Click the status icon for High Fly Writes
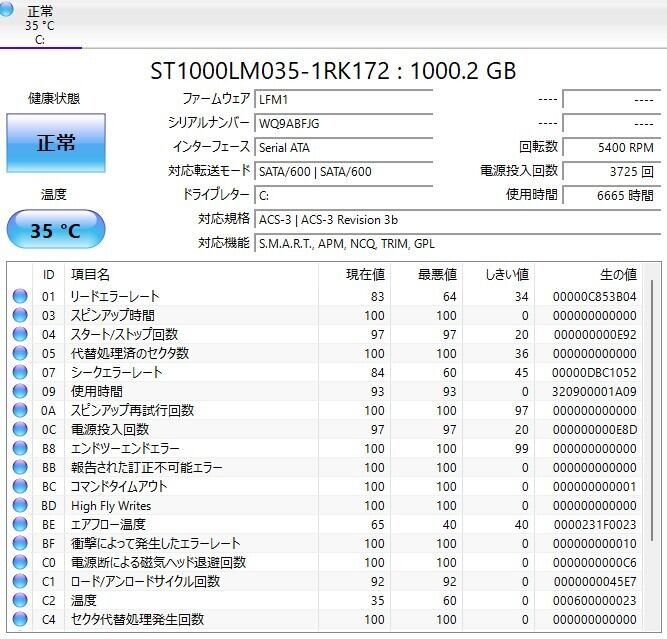Screen dimensions: 667x639 click(20, 506)
